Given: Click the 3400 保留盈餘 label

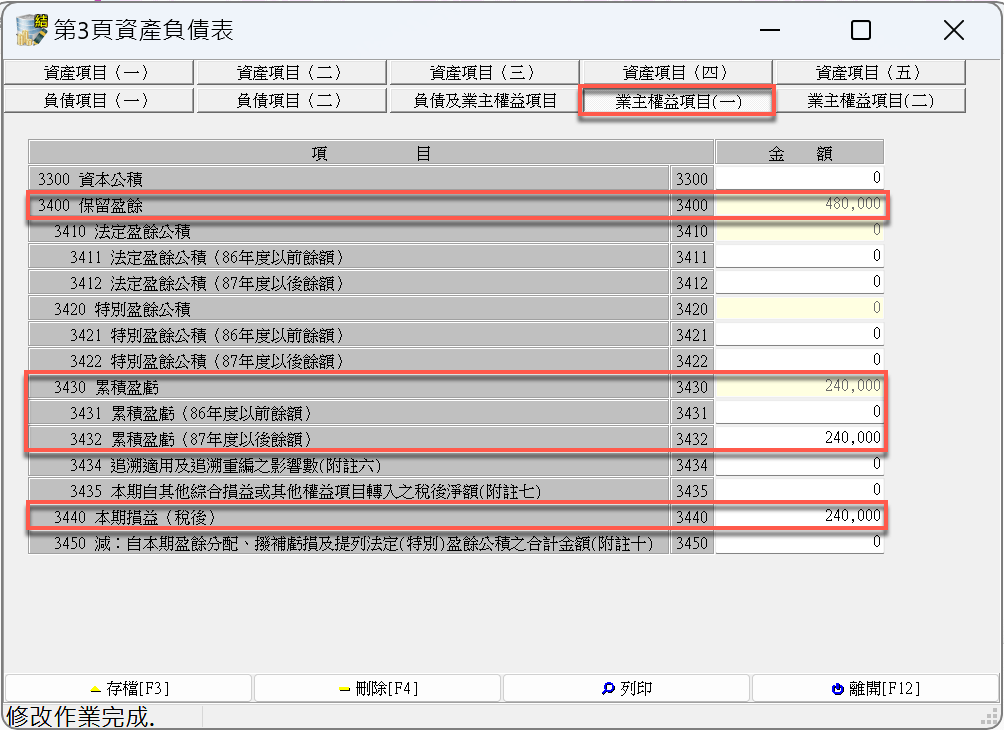Looking at the screenshot, I should [90, 206].
